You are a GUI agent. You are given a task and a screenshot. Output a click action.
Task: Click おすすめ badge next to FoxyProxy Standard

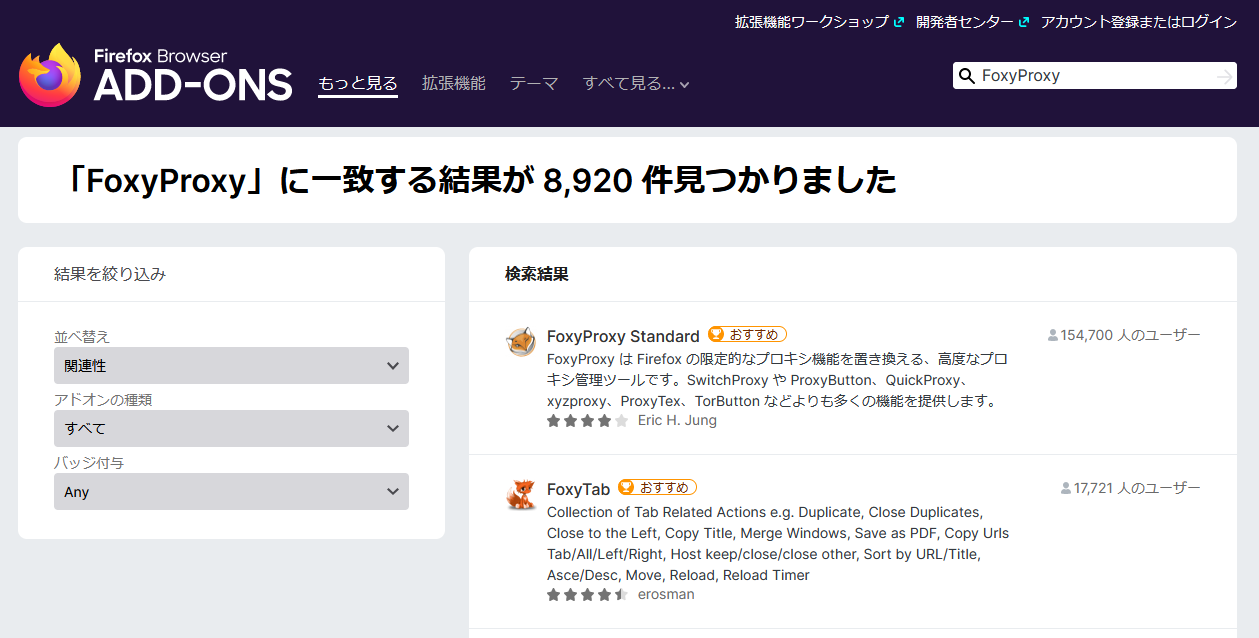pos(747,334)
